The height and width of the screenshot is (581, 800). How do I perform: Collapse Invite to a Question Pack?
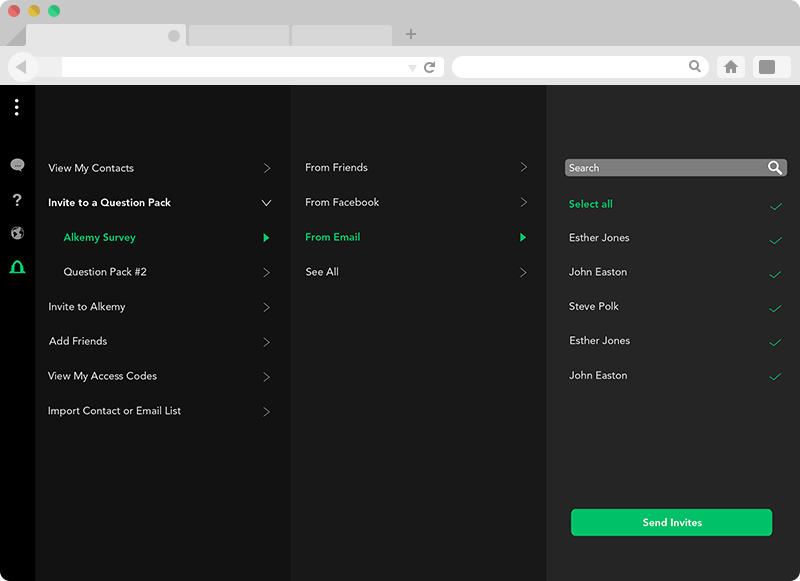(266, 203)
